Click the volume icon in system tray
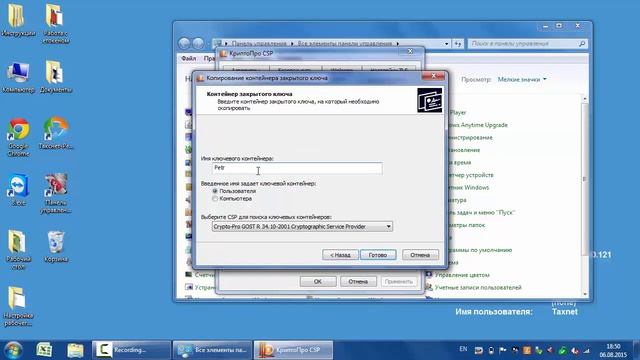Screen dimensions: 640x360 pyautogui.click(x=575, y=350)
